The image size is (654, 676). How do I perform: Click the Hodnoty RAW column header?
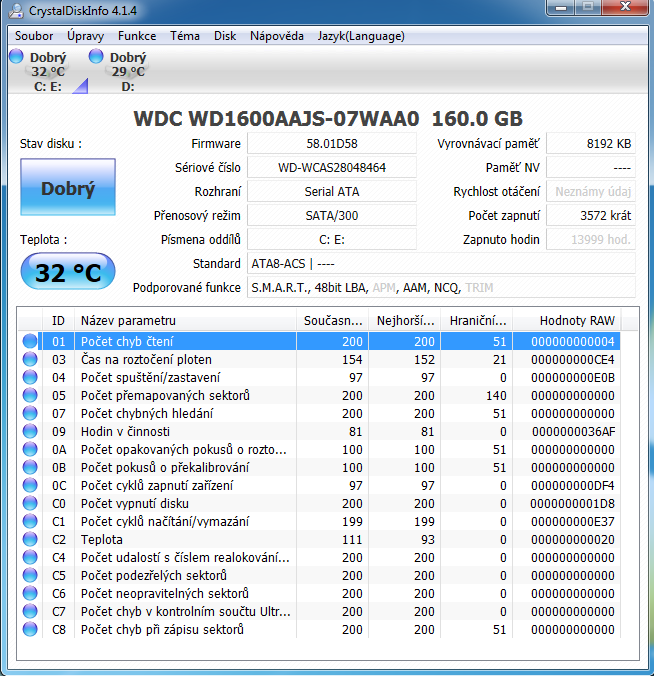[x=566, y=320]
